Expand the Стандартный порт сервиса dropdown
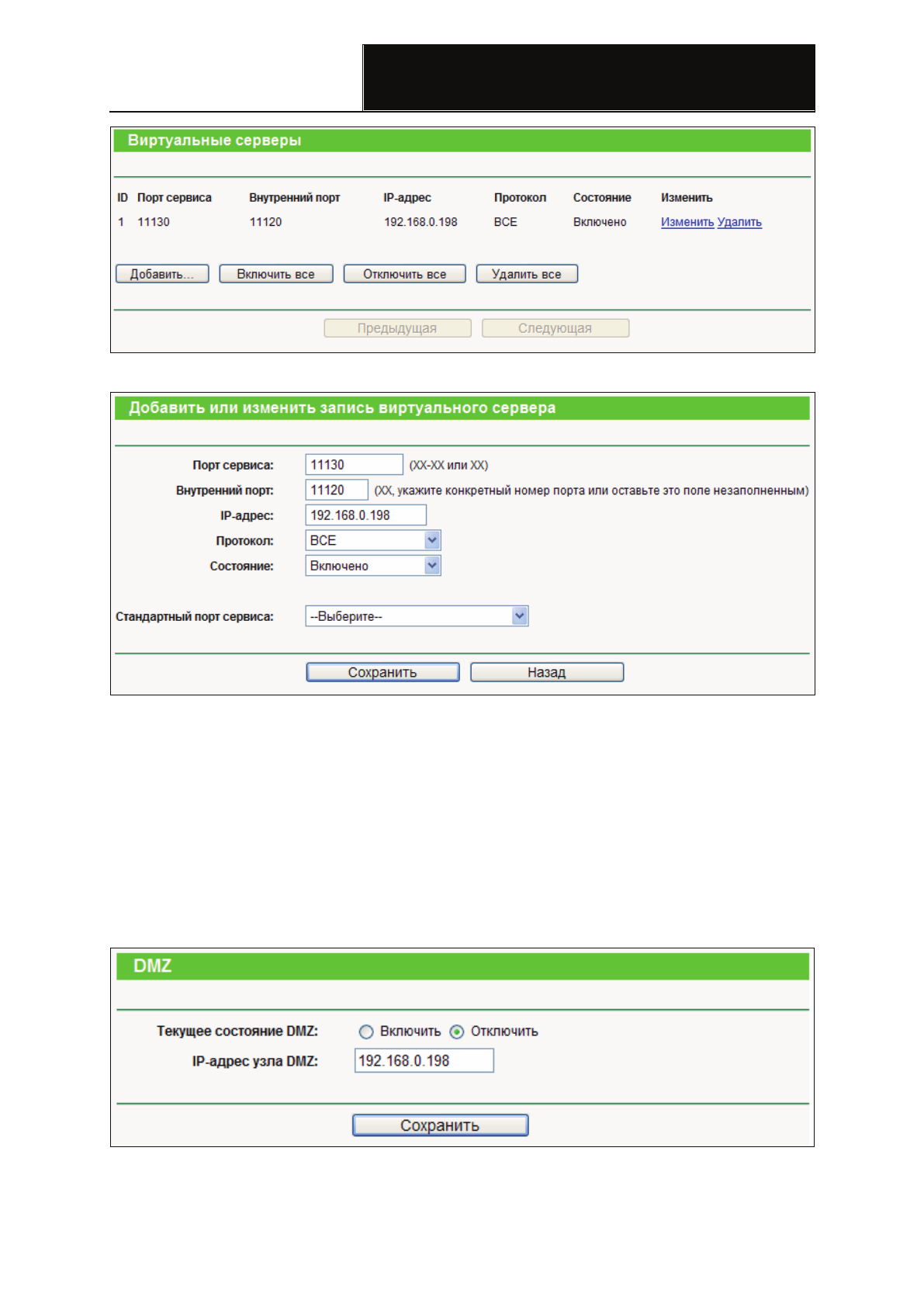 tap(417, 616)
